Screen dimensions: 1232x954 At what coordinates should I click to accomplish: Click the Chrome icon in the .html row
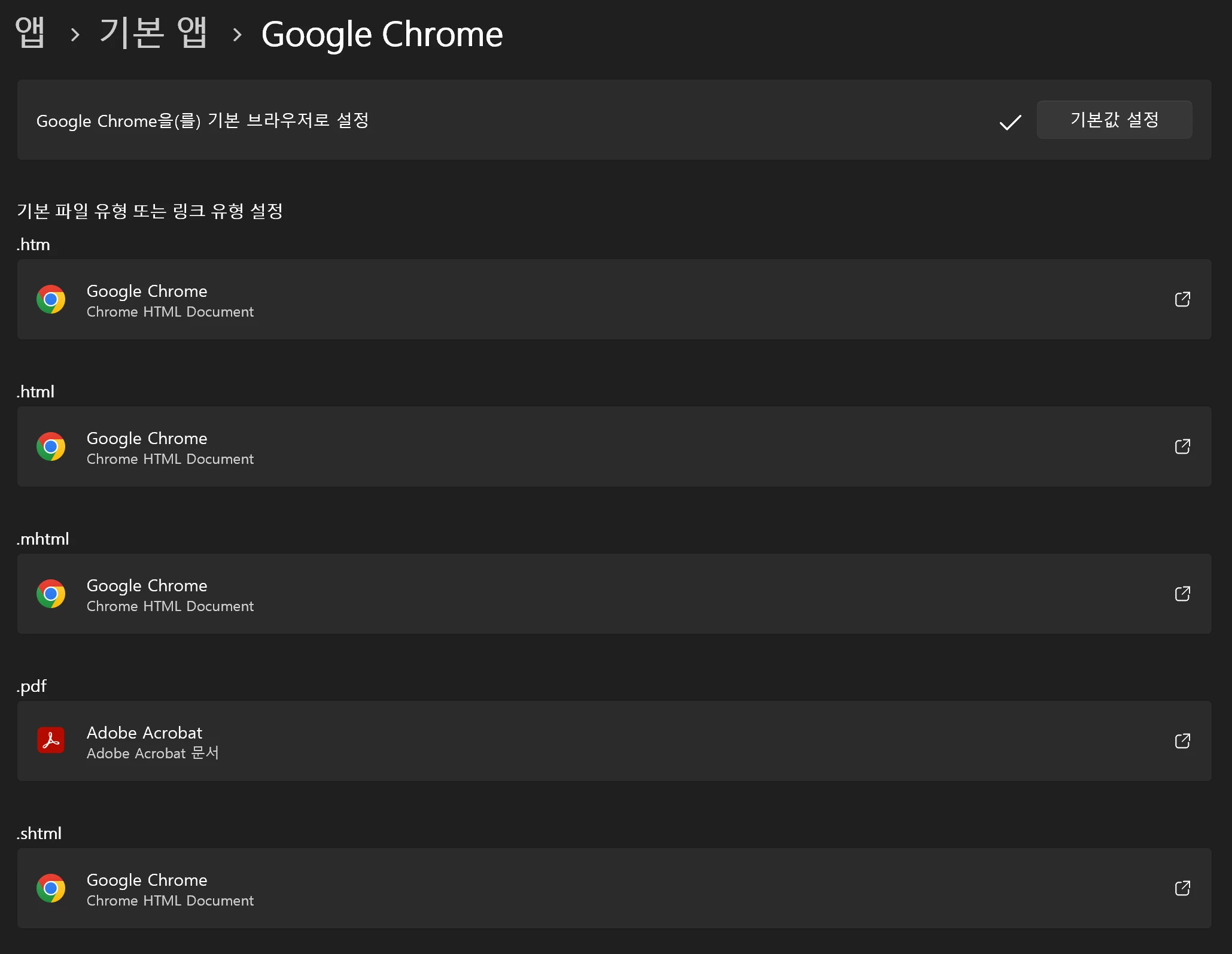coord(51,446)
